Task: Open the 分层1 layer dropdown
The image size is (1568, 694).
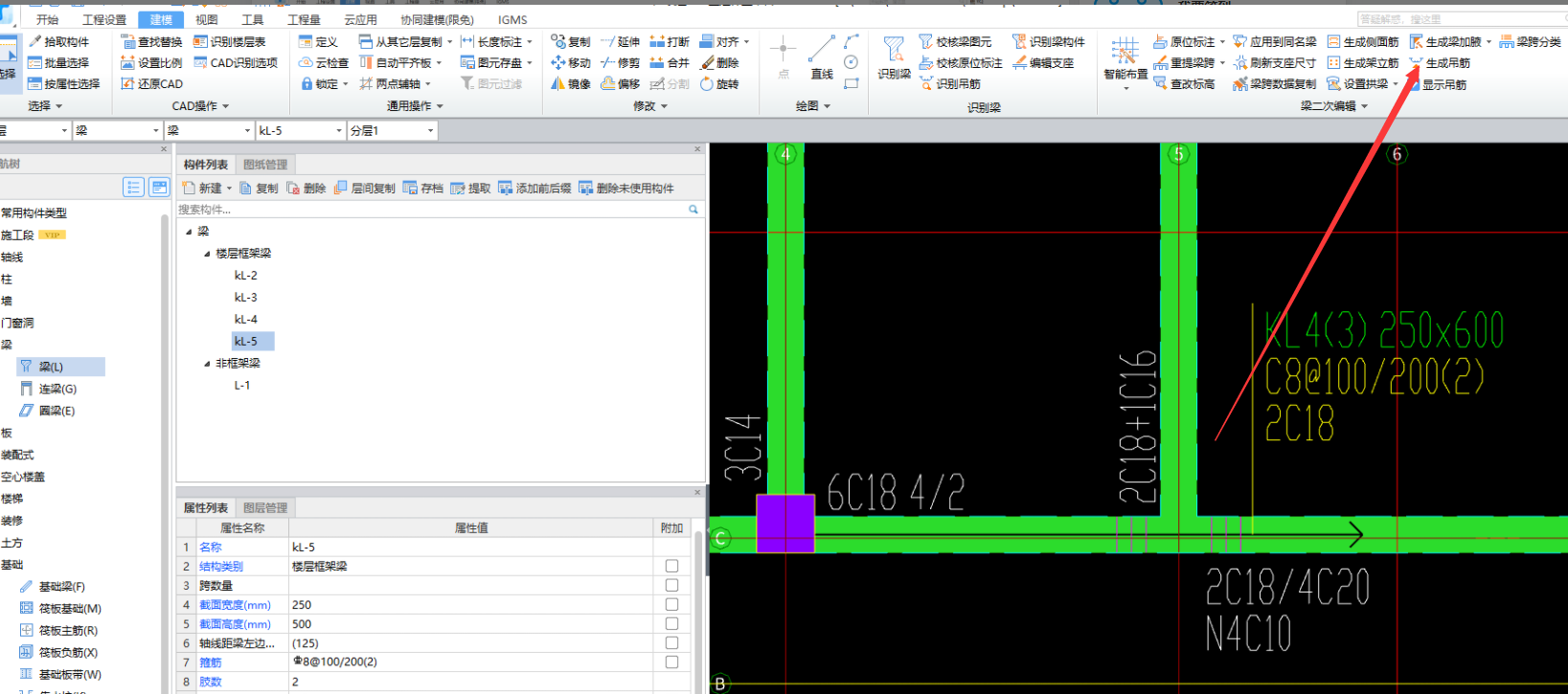Action: click(x=431, y=130)
